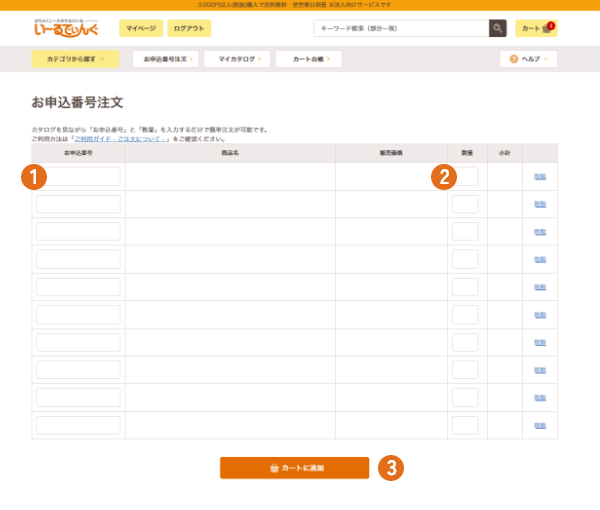Open the ヘルプ dropdown menu
Image resolution: width=600 pixels, height=510 pixels.
click(x=528, y=59)
